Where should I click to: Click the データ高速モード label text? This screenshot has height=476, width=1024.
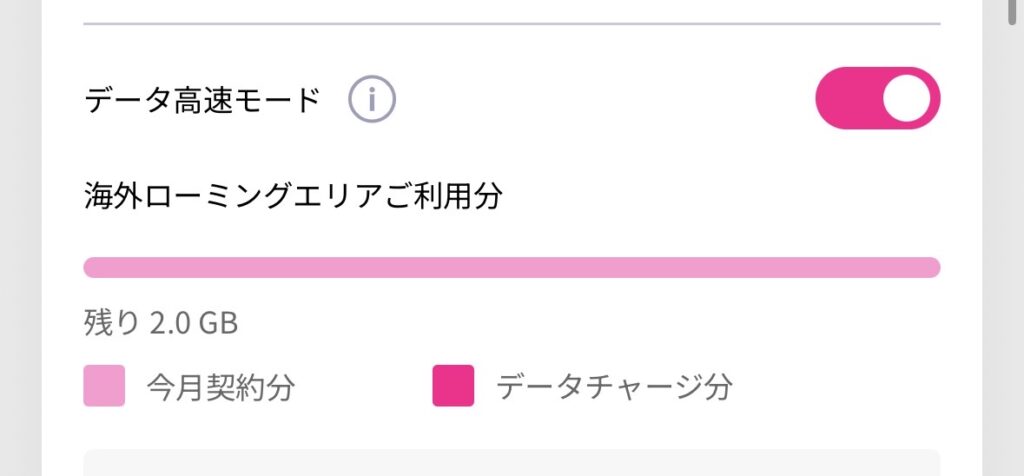(x=203, y=100)
